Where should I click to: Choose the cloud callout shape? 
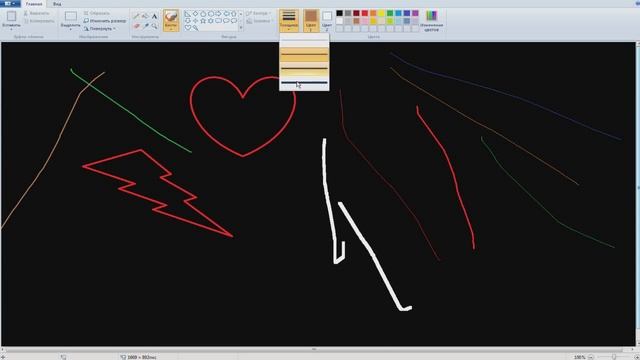coord(234,21)
